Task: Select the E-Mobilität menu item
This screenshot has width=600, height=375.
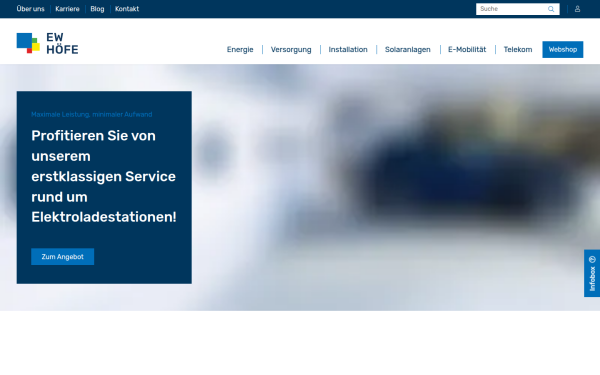Action: (467, 49)
